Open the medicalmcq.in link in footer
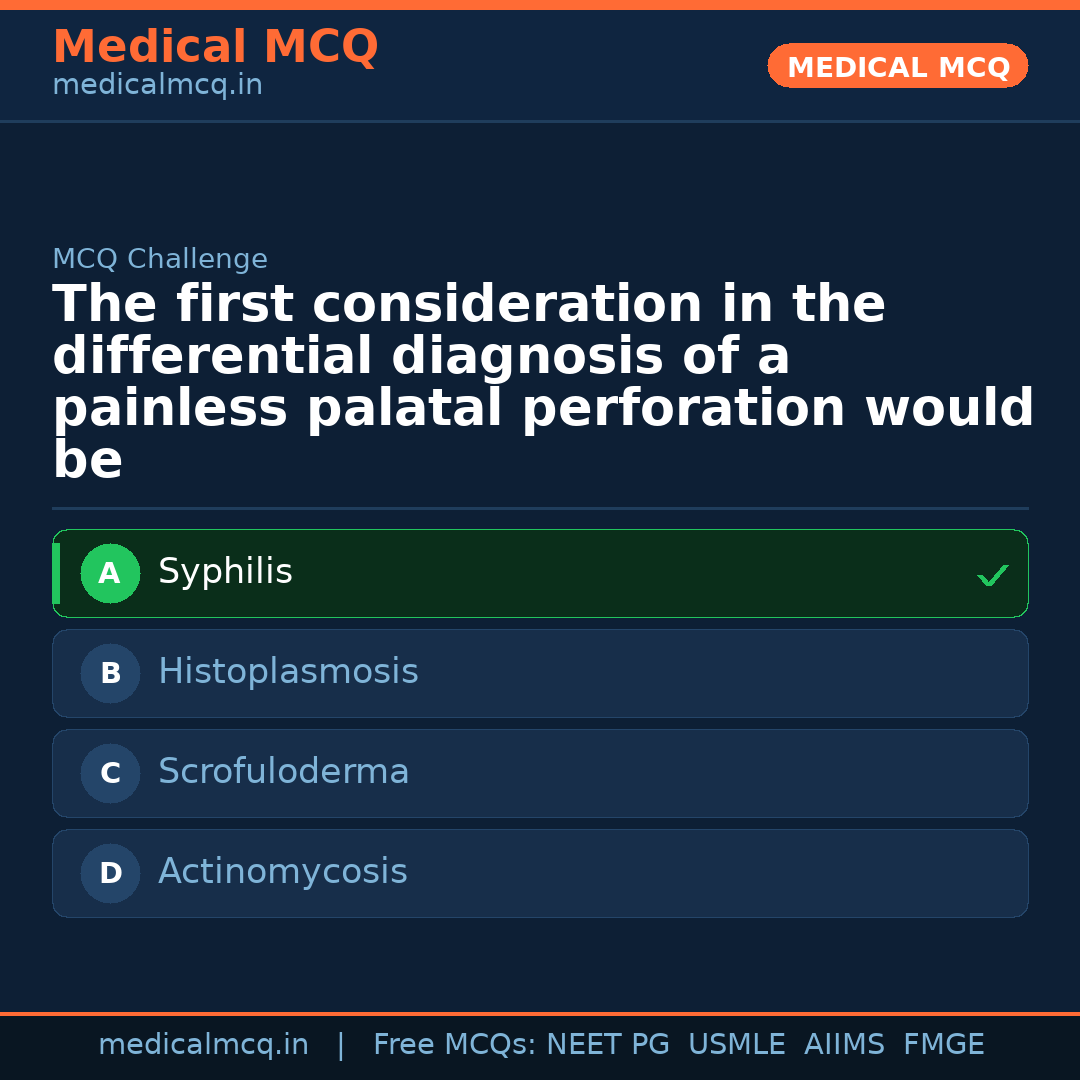The height and width of the screenshot is (1080, 1080). pos(203,1045)
